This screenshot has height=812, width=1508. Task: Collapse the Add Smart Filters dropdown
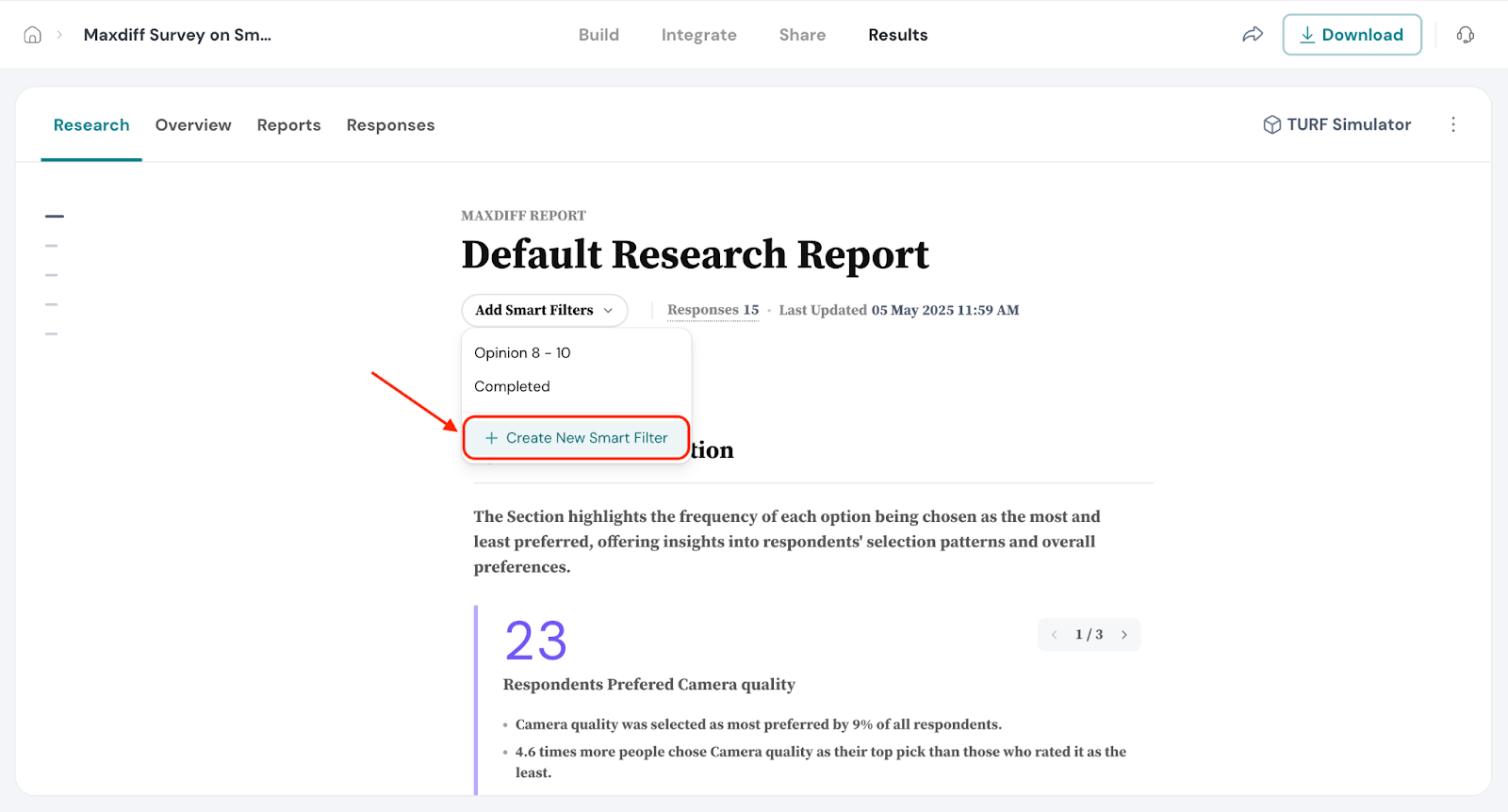tap(544, 310)
